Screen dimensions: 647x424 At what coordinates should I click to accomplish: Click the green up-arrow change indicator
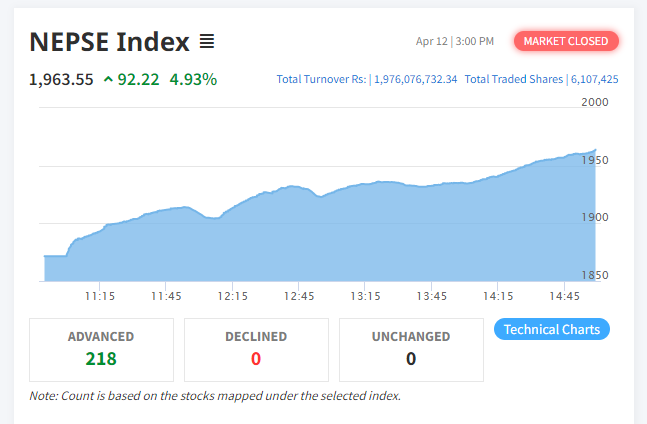pyautogui.click(x=108, y=79)
